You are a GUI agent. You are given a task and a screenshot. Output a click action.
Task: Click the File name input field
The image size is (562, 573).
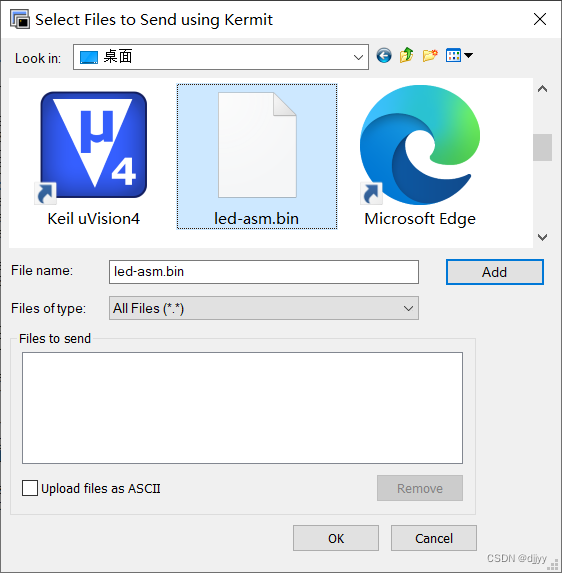tap(263, 272)
